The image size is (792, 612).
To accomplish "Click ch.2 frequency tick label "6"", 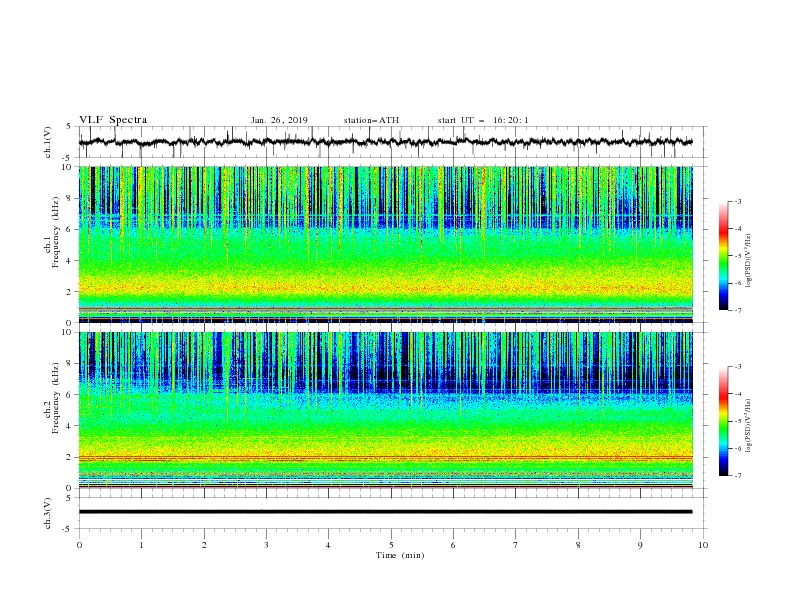I will click(69, 395).
